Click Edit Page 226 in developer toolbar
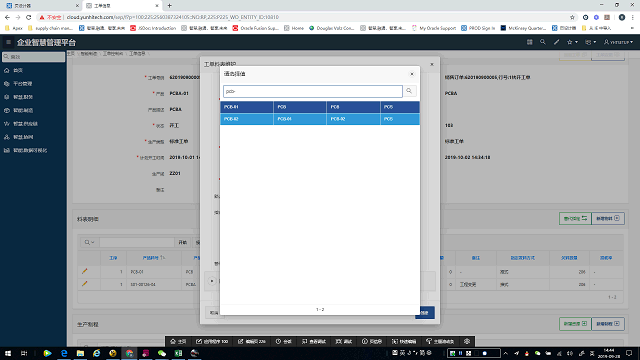Screen dimensions: 640x360 point(252,341)
